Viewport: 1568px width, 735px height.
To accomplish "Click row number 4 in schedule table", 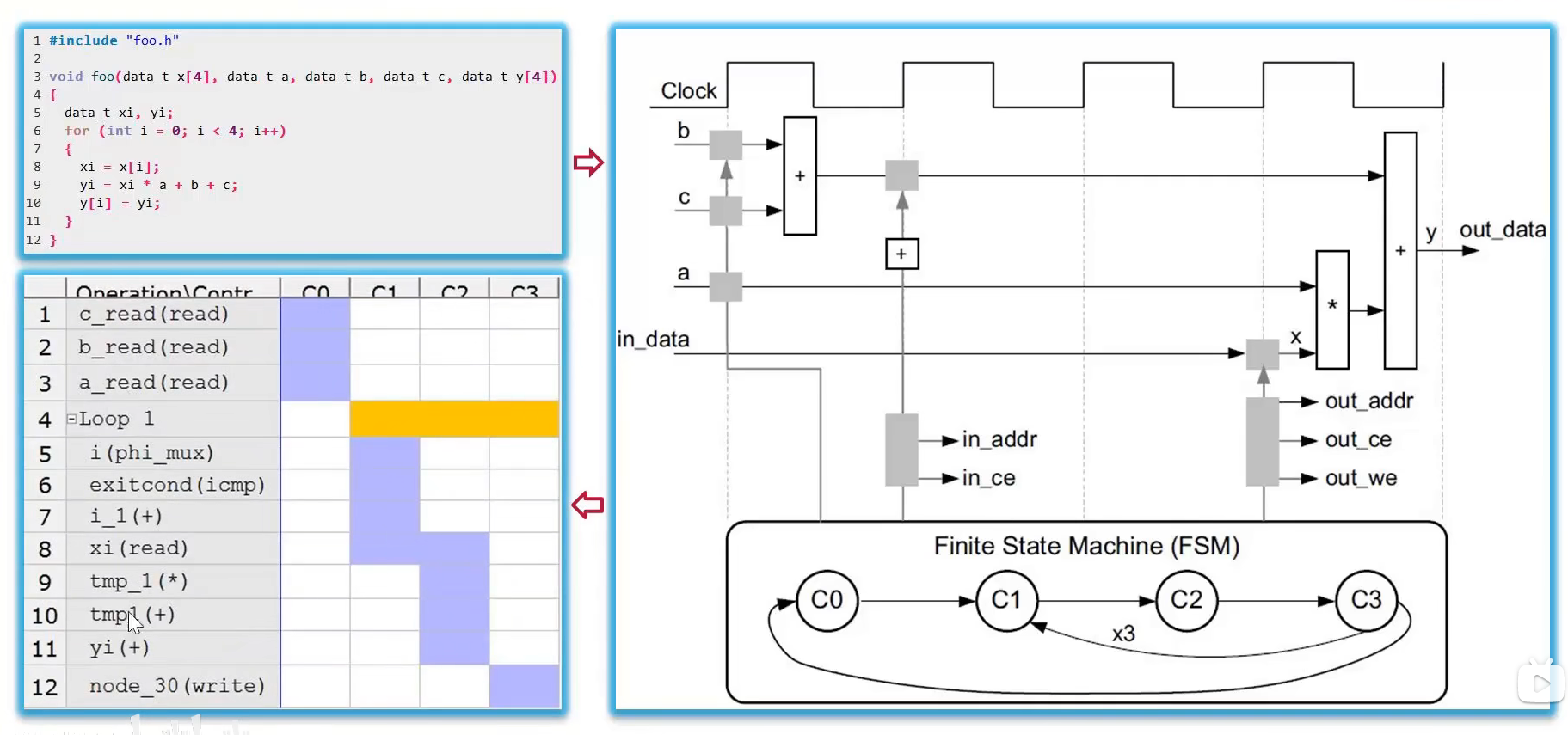I will 45,420.
